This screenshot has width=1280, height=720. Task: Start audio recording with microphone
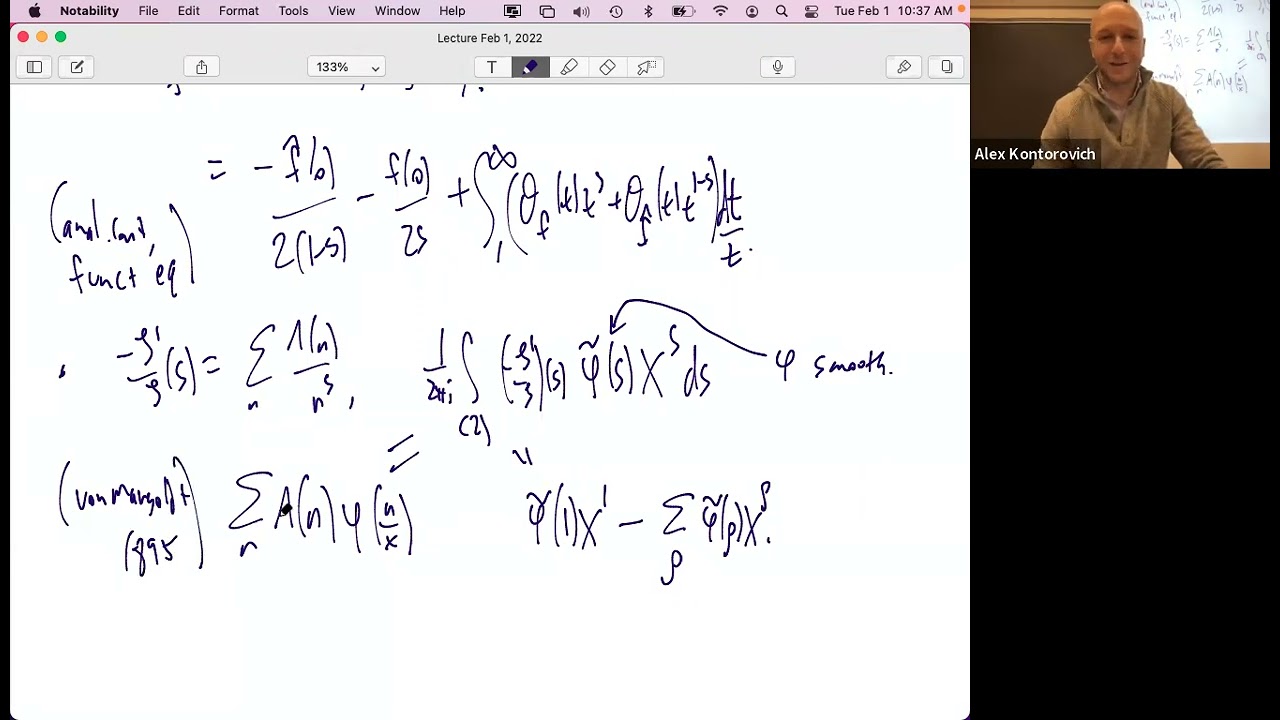[x=778, y=67]
